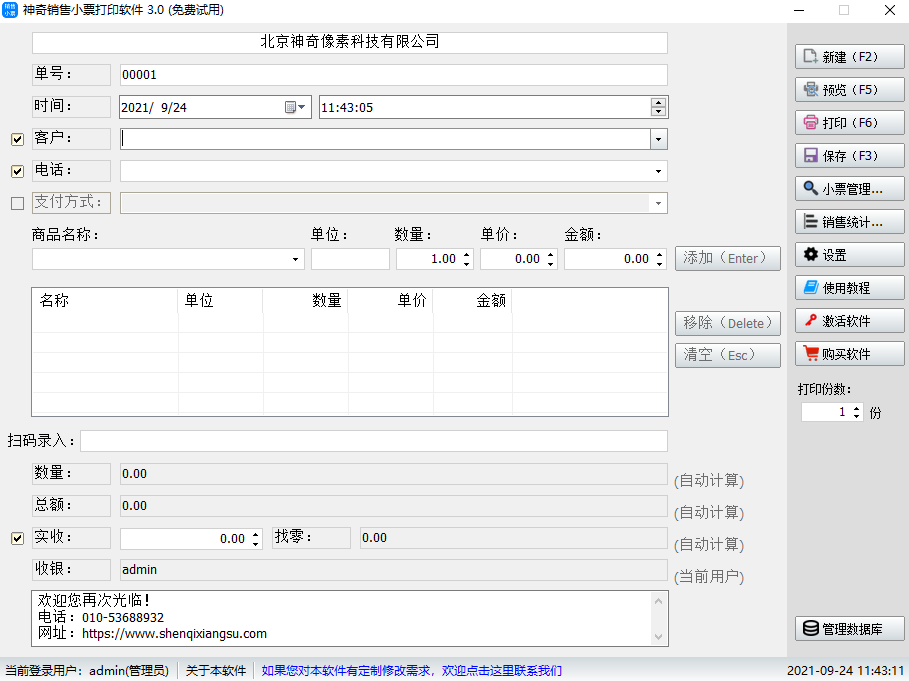Toggle the 电话 checkbox
Viewport: 909px width, 681px height.
click(x=17, y=171)
